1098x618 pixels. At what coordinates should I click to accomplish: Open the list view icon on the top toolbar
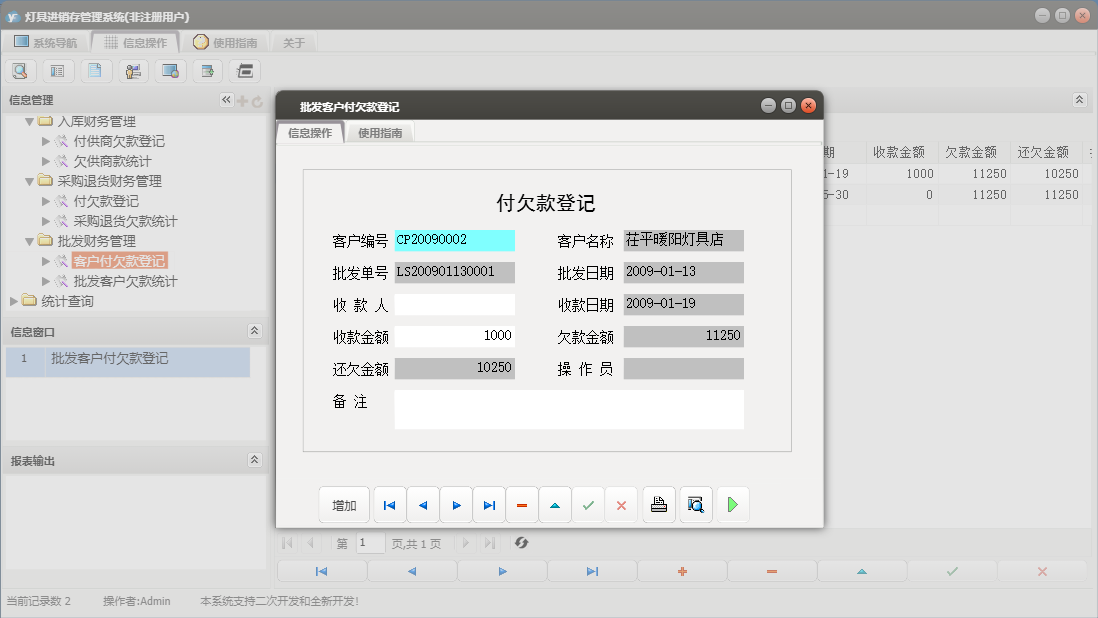pos(56,71)
